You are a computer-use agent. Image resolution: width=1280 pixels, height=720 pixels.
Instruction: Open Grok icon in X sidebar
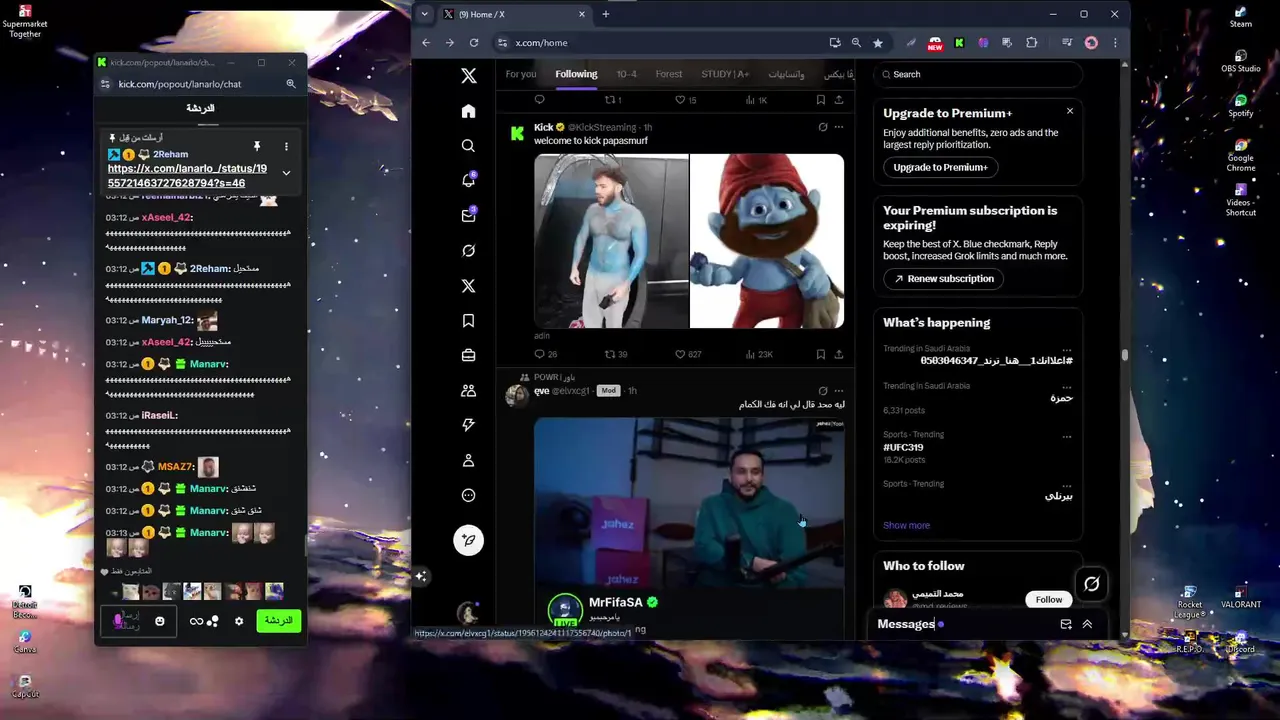tap(468, 251)
